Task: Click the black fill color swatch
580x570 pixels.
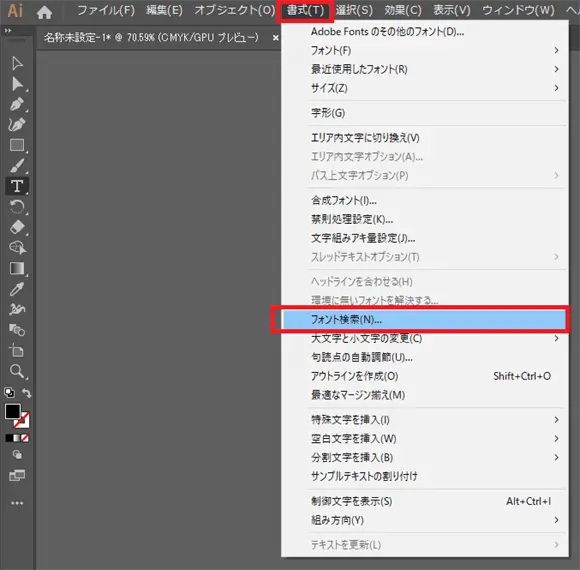Action: 13,411
